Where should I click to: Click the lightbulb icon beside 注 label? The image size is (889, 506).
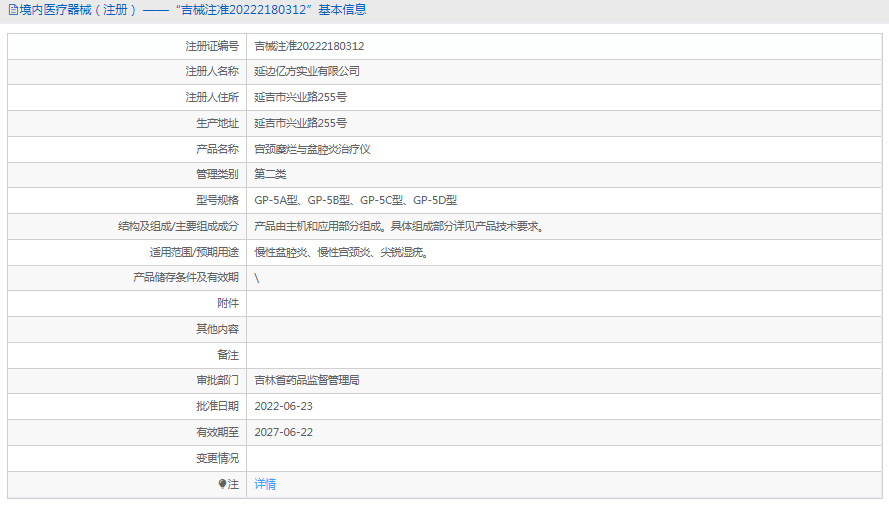point(222,484)
